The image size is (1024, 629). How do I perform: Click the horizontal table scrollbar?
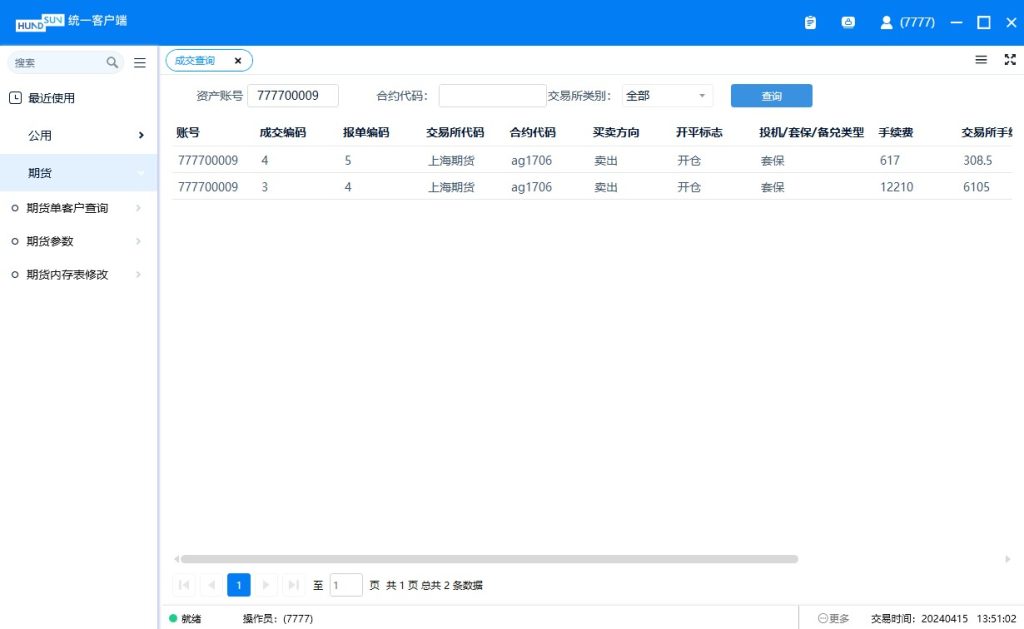point(489,559)
